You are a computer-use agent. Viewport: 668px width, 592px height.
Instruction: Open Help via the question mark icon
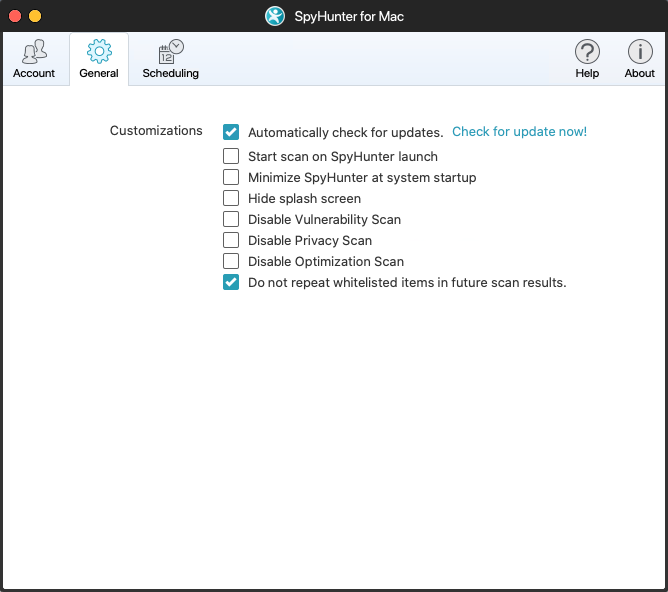coord(587,59)
